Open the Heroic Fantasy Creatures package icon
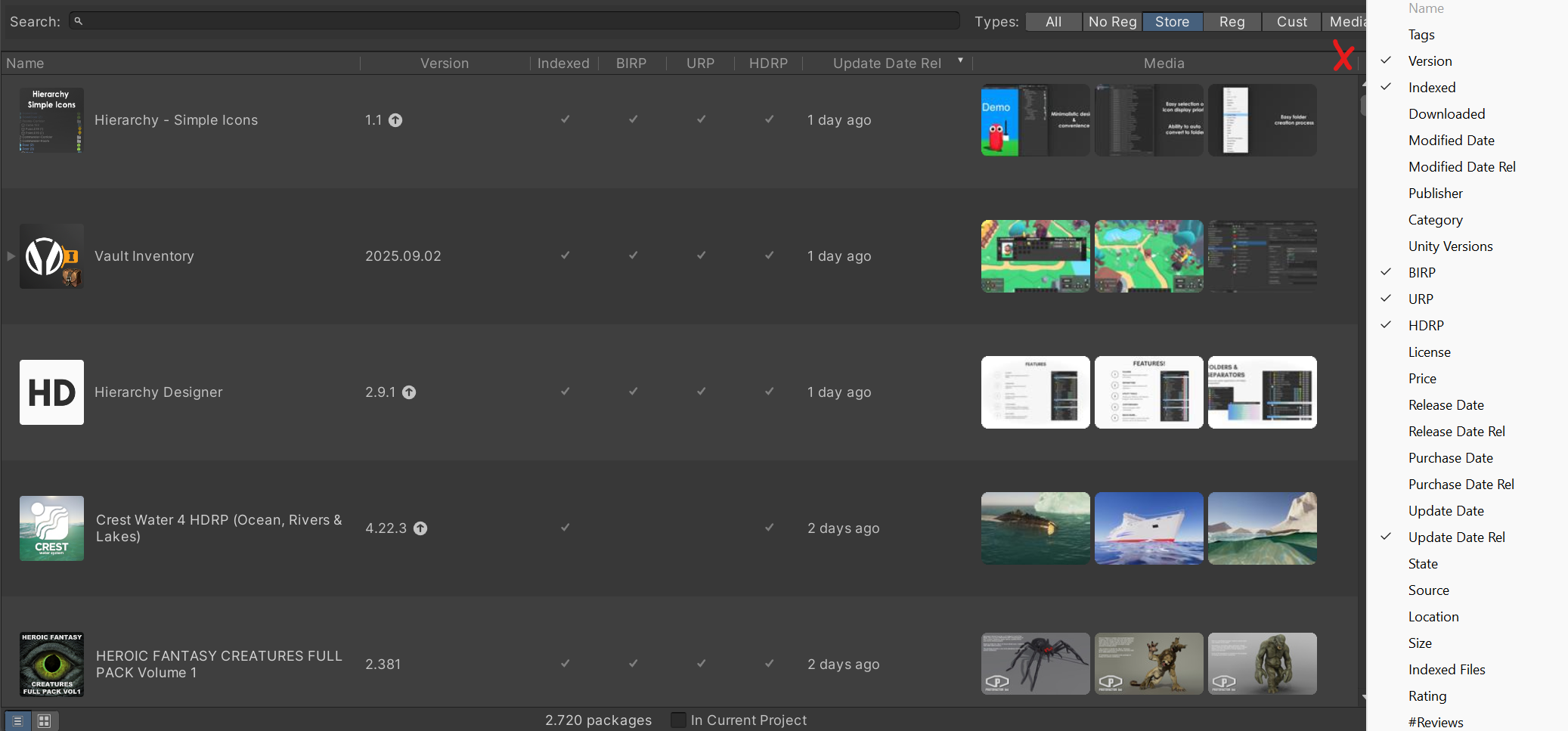 click(51, 664)
